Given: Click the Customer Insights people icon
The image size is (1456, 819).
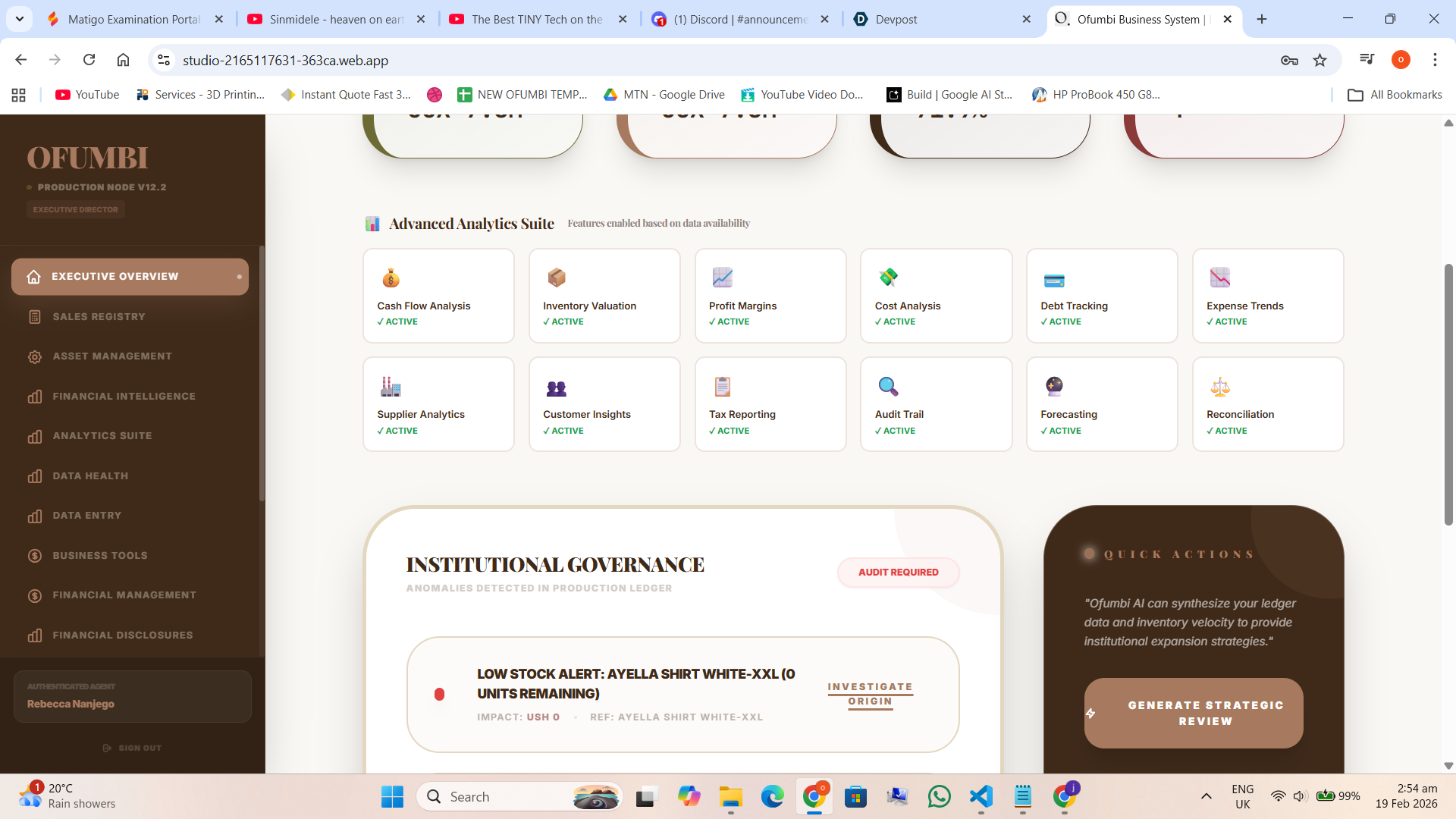Looking at the screenshot, I should click(x=557, y=388).
